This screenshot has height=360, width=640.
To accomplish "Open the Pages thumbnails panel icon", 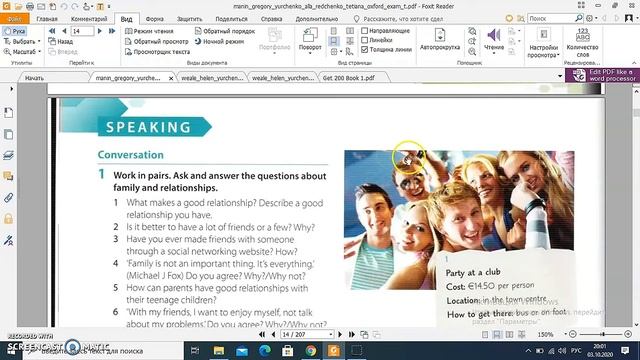I will (x=8, y=134).
